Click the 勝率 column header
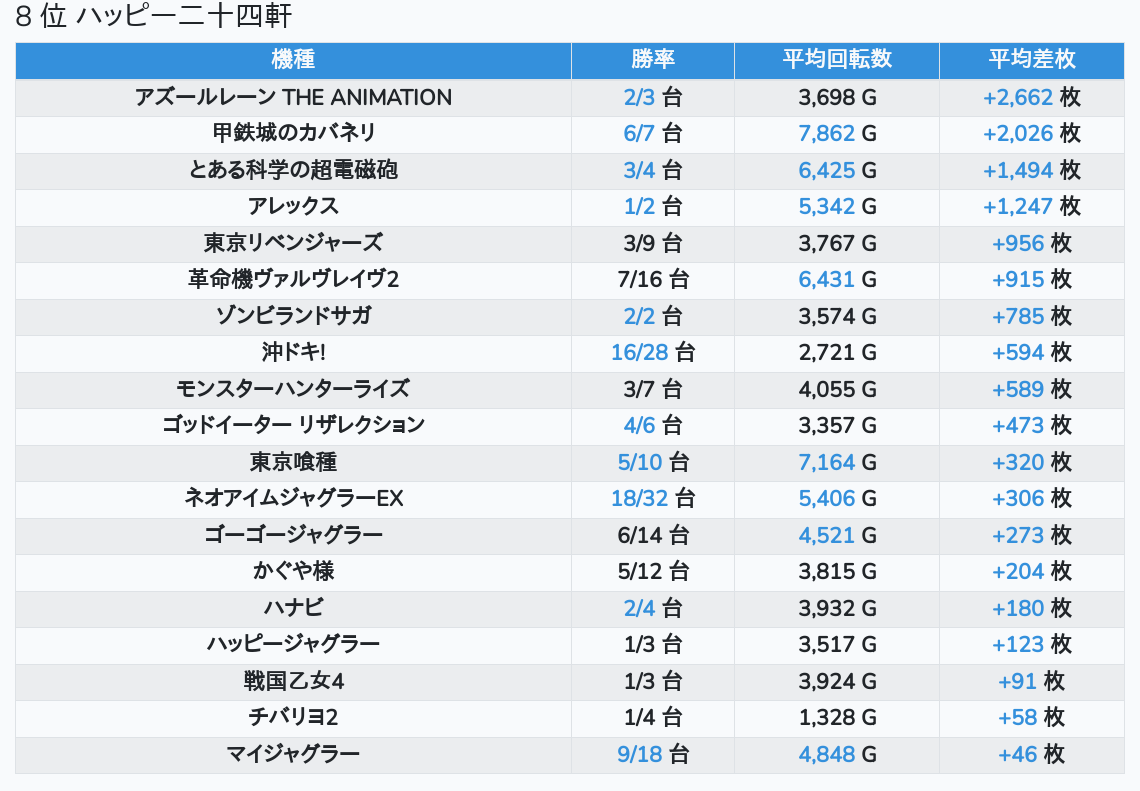The height and width of the screenshot is (791, 1140). tap(653, 60)
